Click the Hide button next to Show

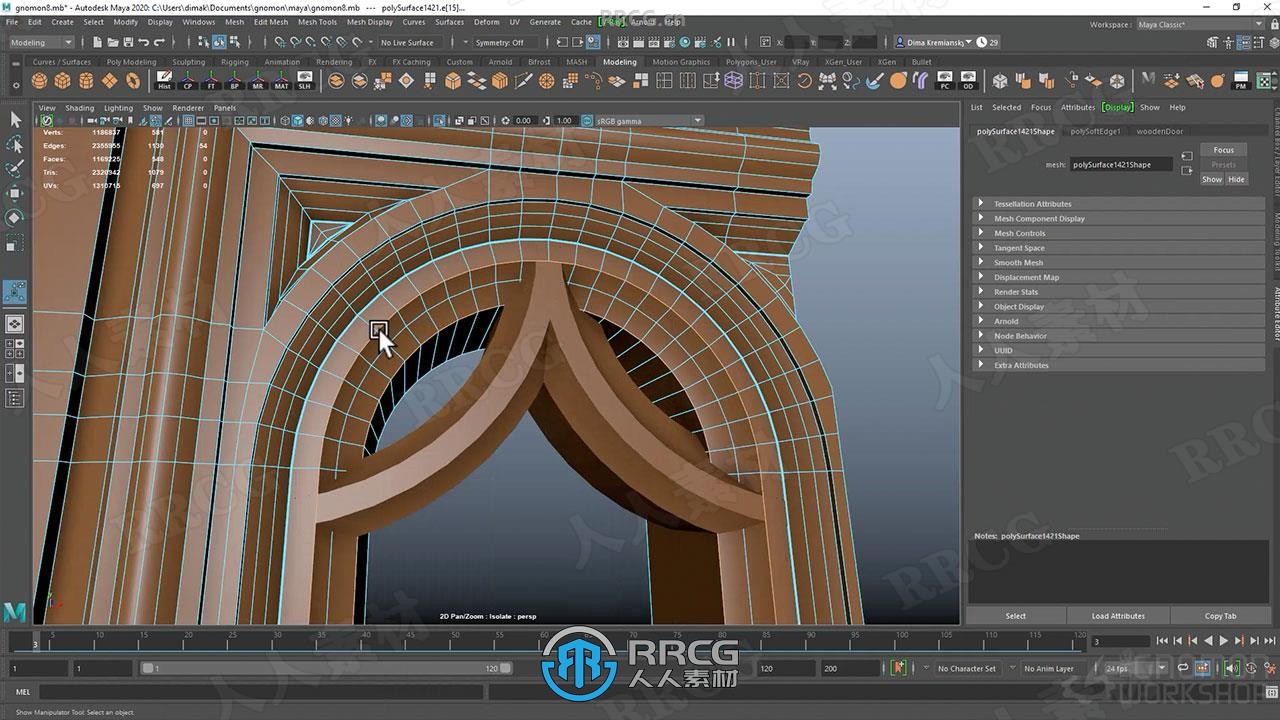point(1236,179)
